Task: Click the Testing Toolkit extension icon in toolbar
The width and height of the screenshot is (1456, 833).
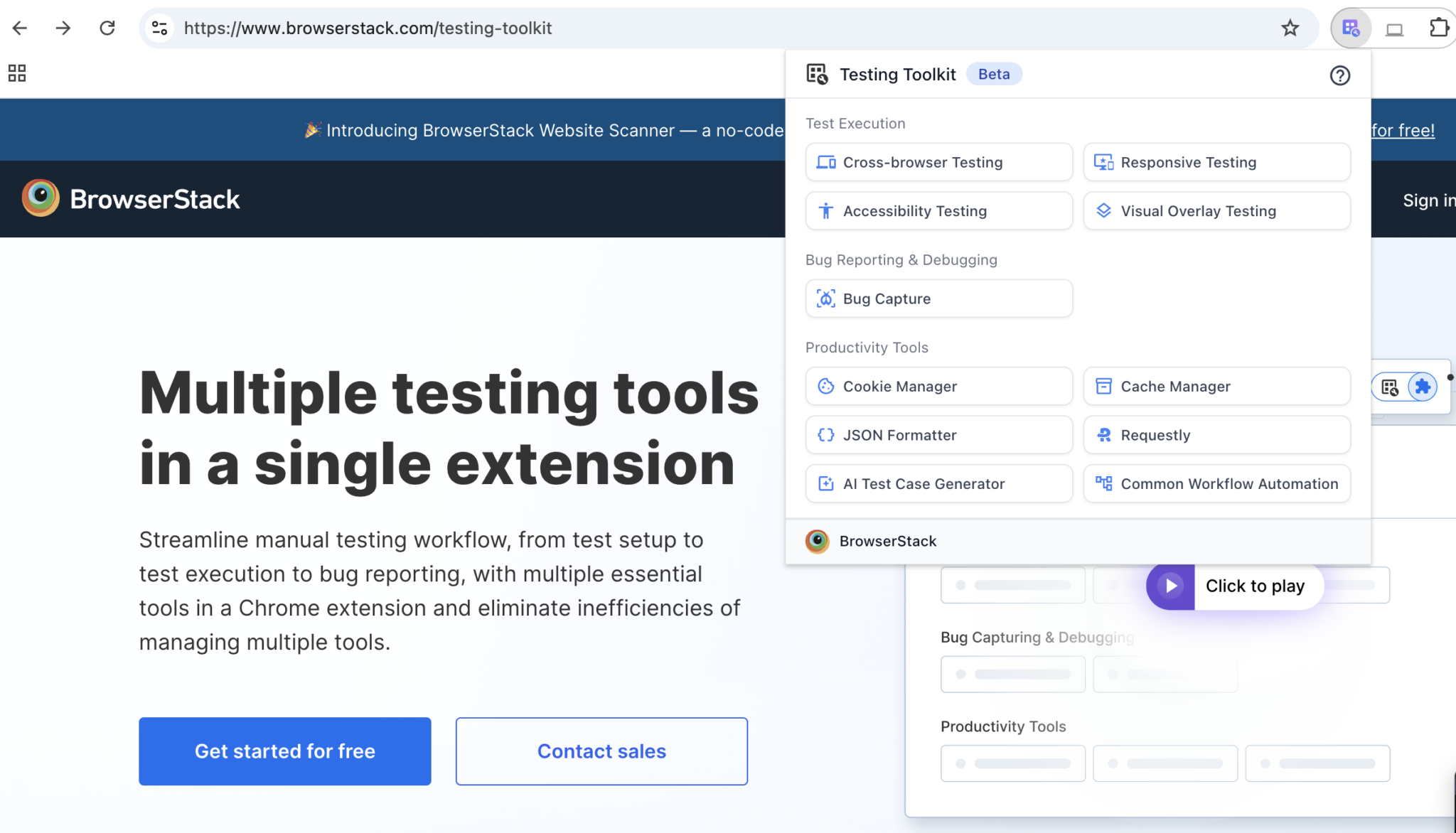Action: click(1349, 27)
